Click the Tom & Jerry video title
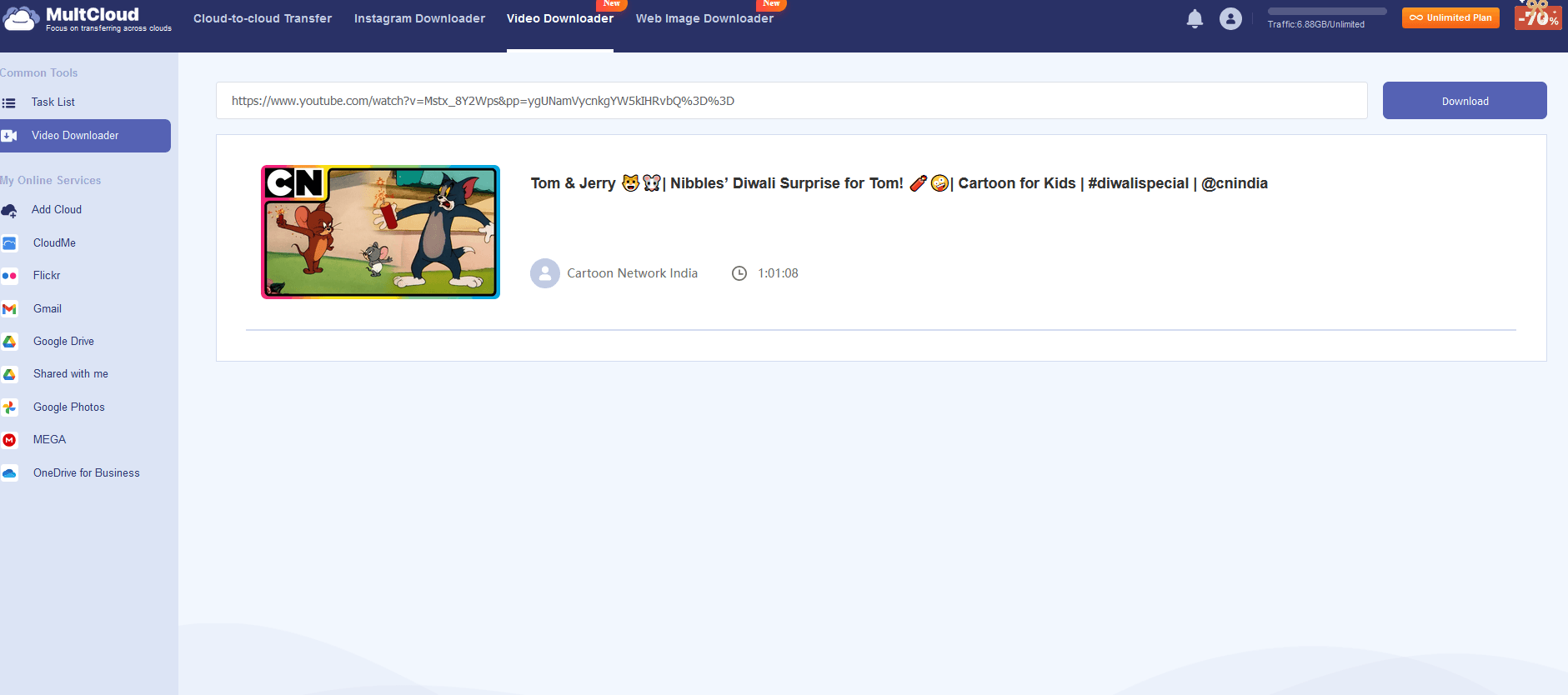1568x695 pixels. tap(899, 183)
